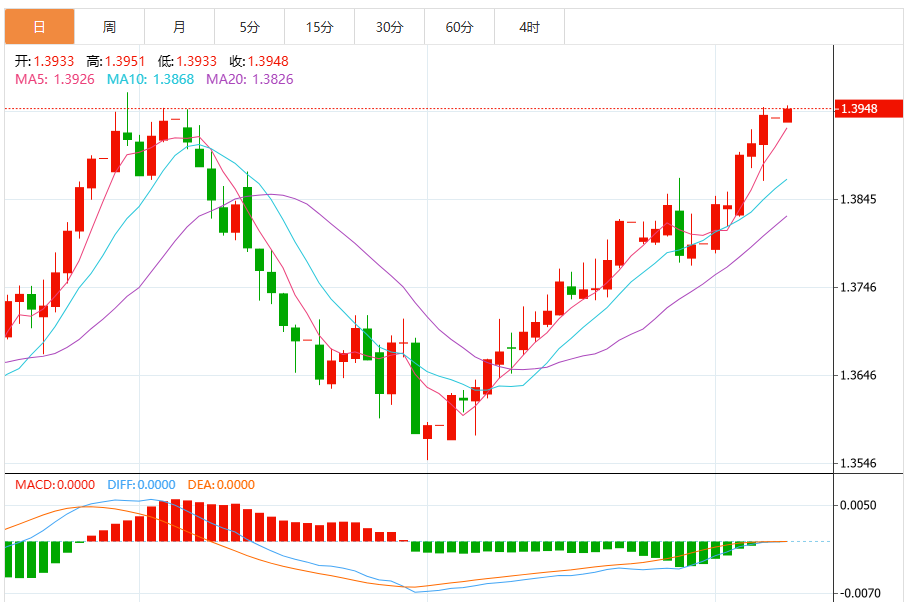Screen dimensions: 912x602
Task: Click the 1.3546 price axis label
Action: pyautogui.click(x=858, y=464)
